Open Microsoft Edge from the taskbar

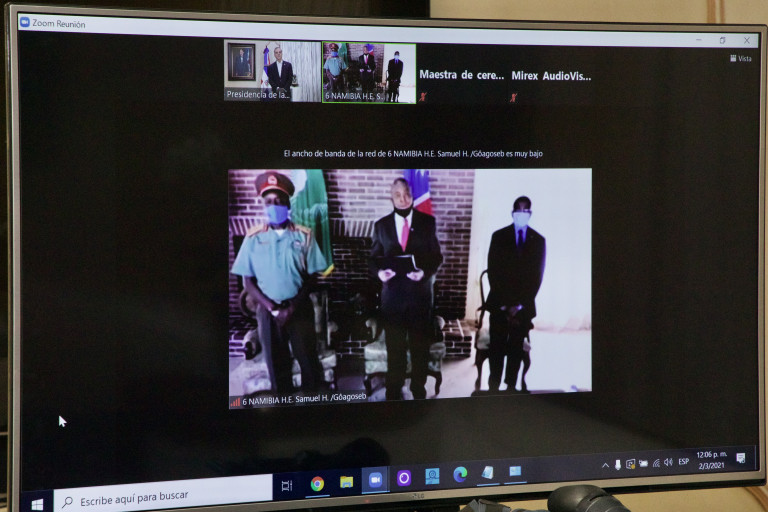pyautogui.click(x=460, y=474)
